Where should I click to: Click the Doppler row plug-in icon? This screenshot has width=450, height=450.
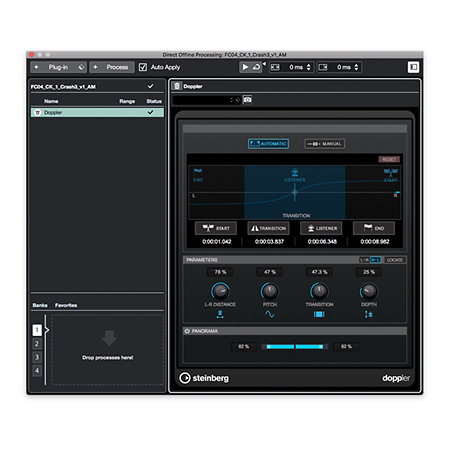[x=37, y=113]
